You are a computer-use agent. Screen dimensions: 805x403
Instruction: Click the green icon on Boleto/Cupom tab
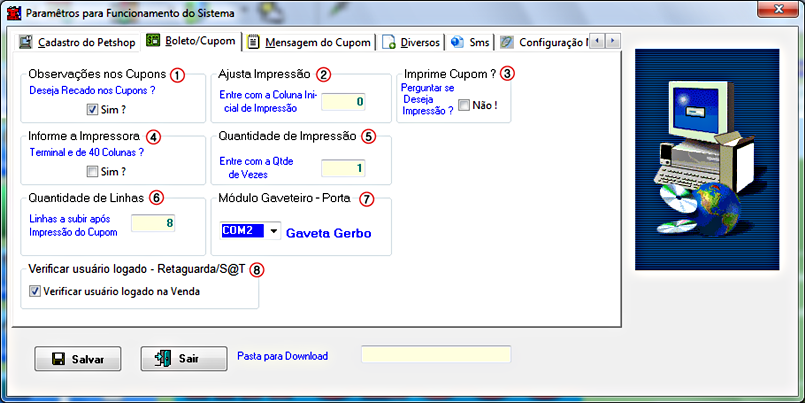pyautogui.click(x=153, y=40)
